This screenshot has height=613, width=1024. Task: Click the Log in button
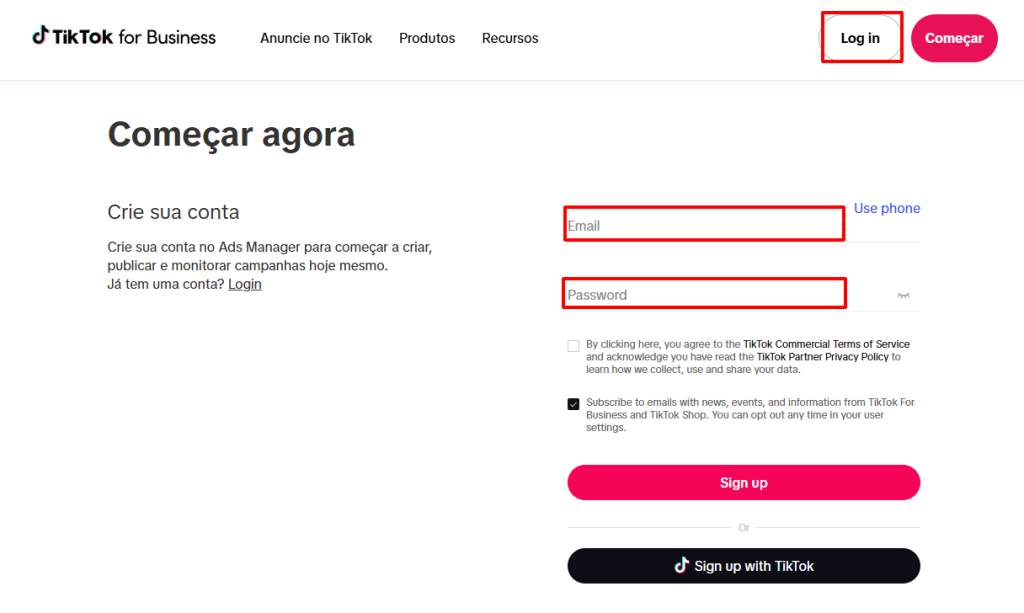860,38
